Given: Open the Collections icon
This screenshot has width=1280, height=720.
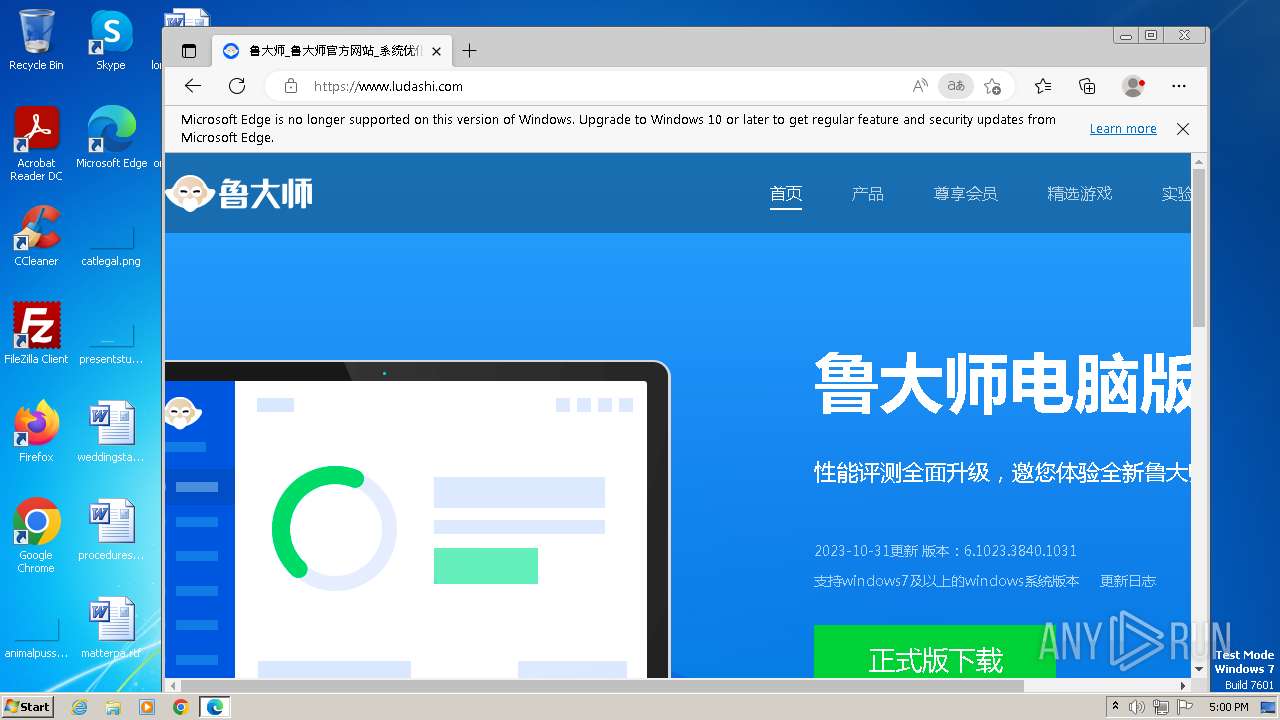Looking at the screenshot, I should pyautogui.click(x=1087, y=86).
